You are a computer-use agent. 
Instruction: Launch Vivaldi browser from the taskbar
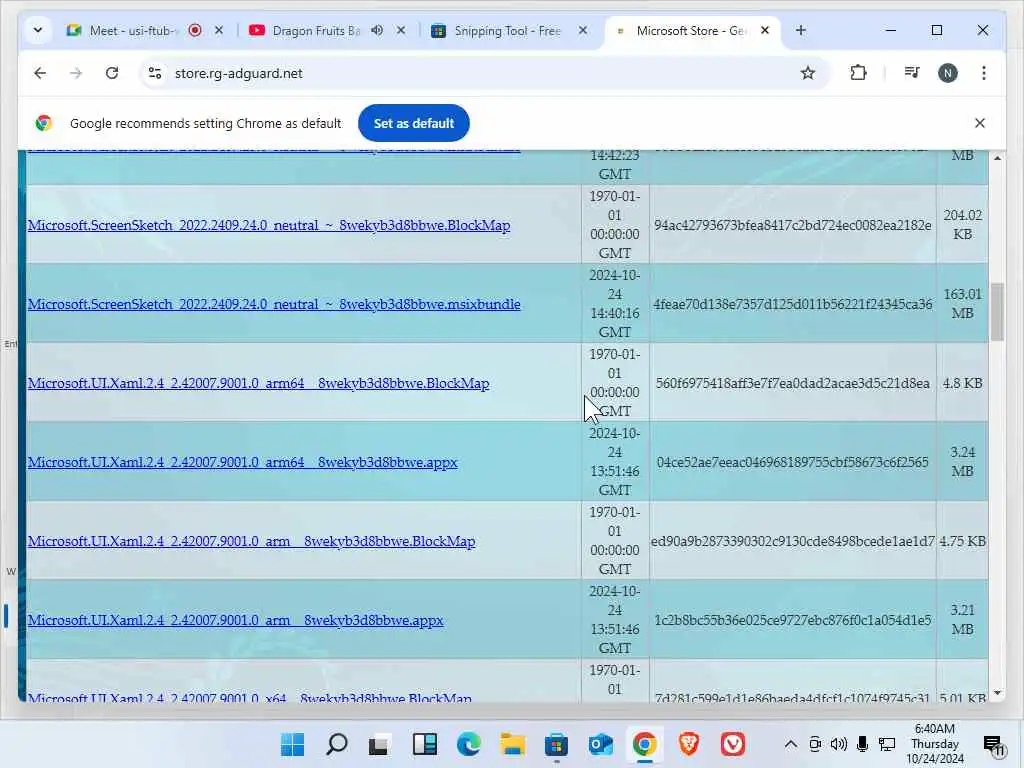coord(733,744)
